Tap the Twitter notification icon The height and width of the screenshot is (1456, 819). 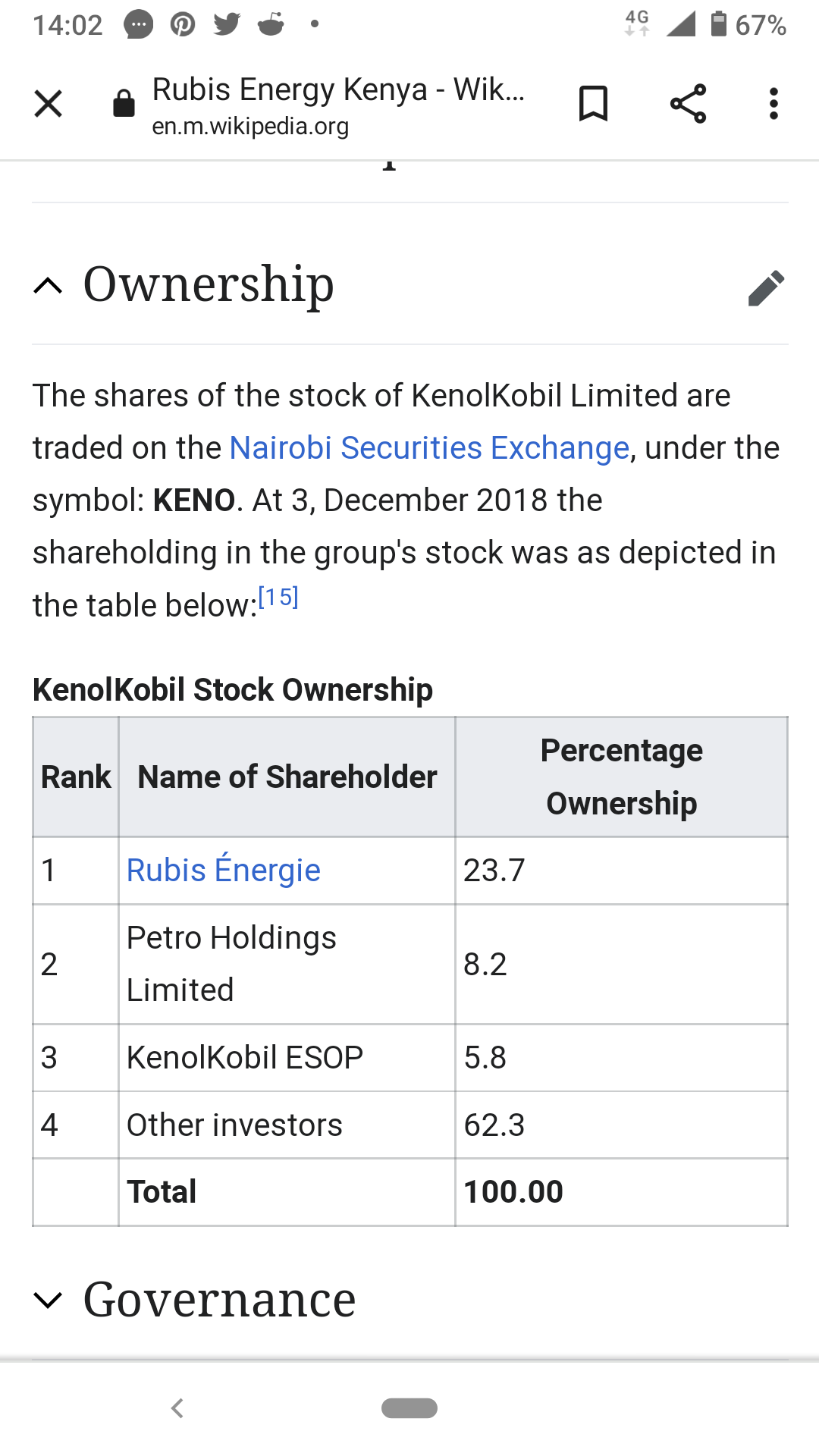226,24
